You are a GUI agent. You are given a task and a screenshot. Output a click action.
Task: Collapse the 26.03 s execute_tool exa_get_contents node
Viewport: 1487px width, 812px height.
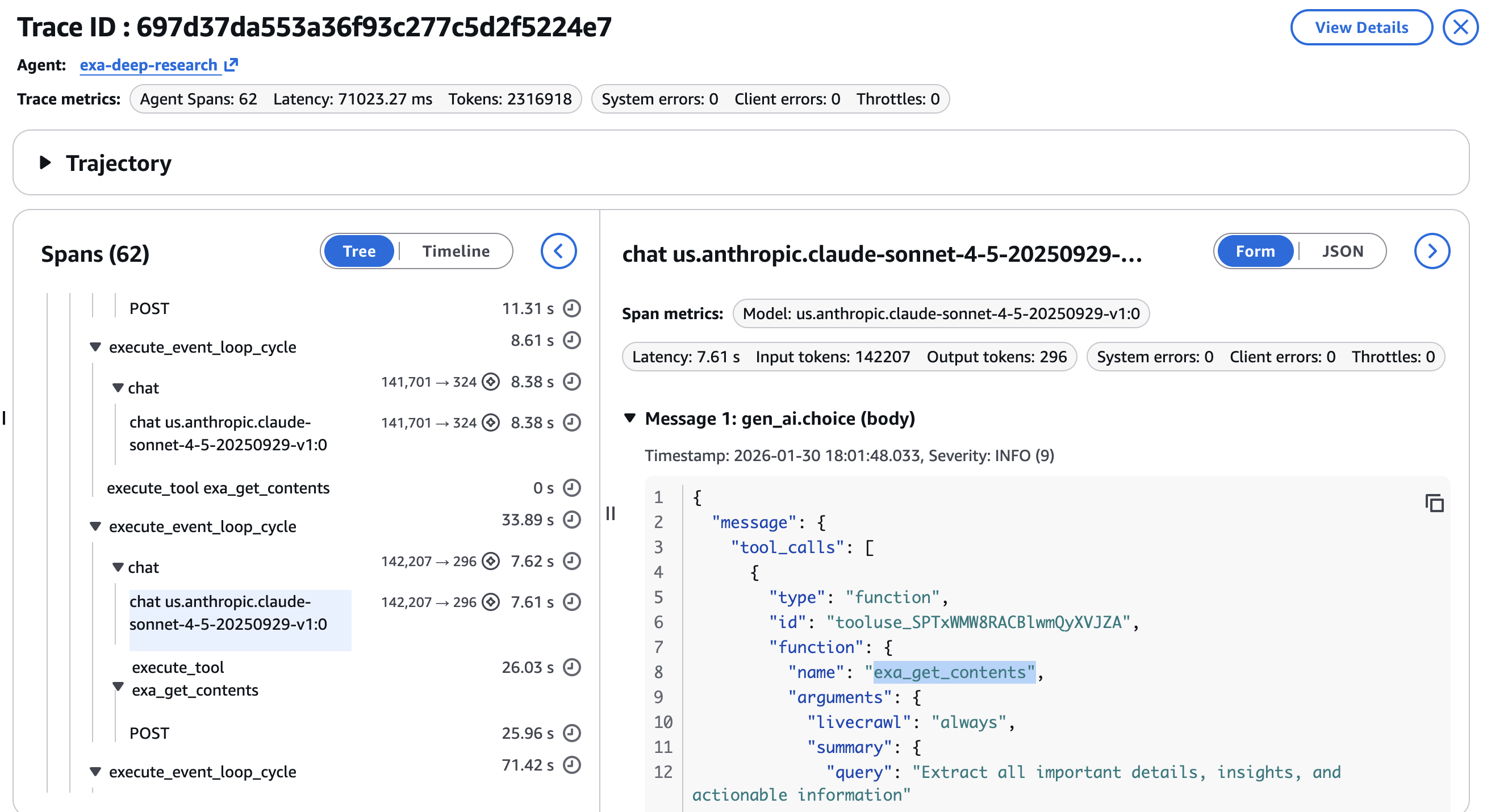(x=118, y=686)
